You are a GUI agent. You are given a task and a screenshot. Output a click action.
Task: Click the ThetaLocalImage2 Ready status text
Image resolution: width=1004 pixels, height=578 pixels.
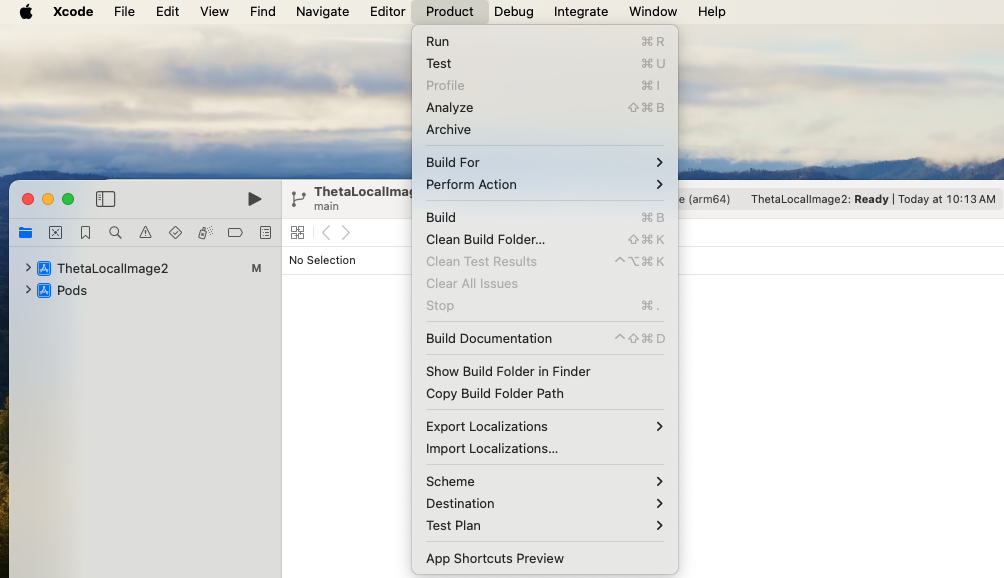820,199
